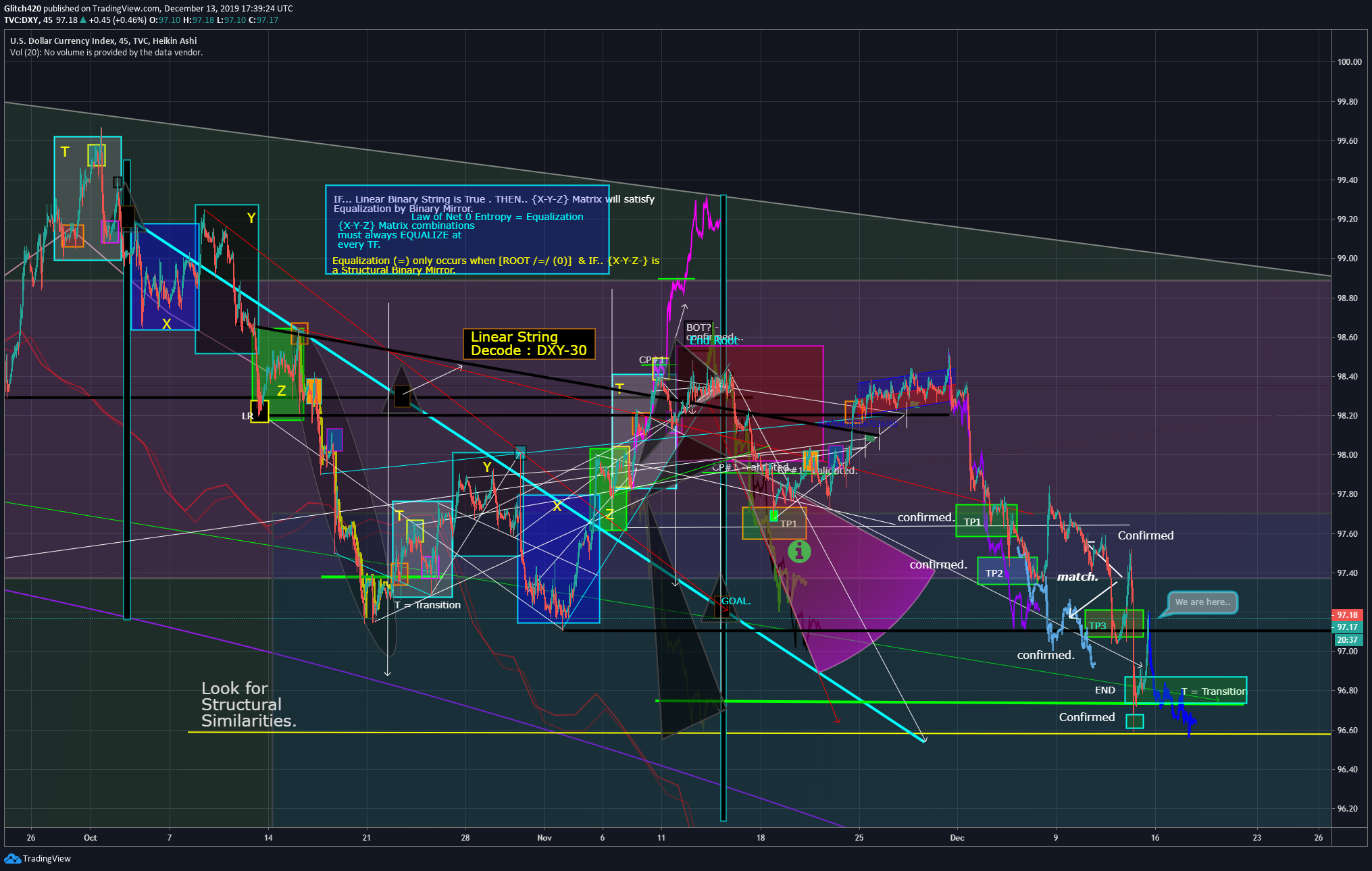Click the 20:37 countdown label

1347,639
